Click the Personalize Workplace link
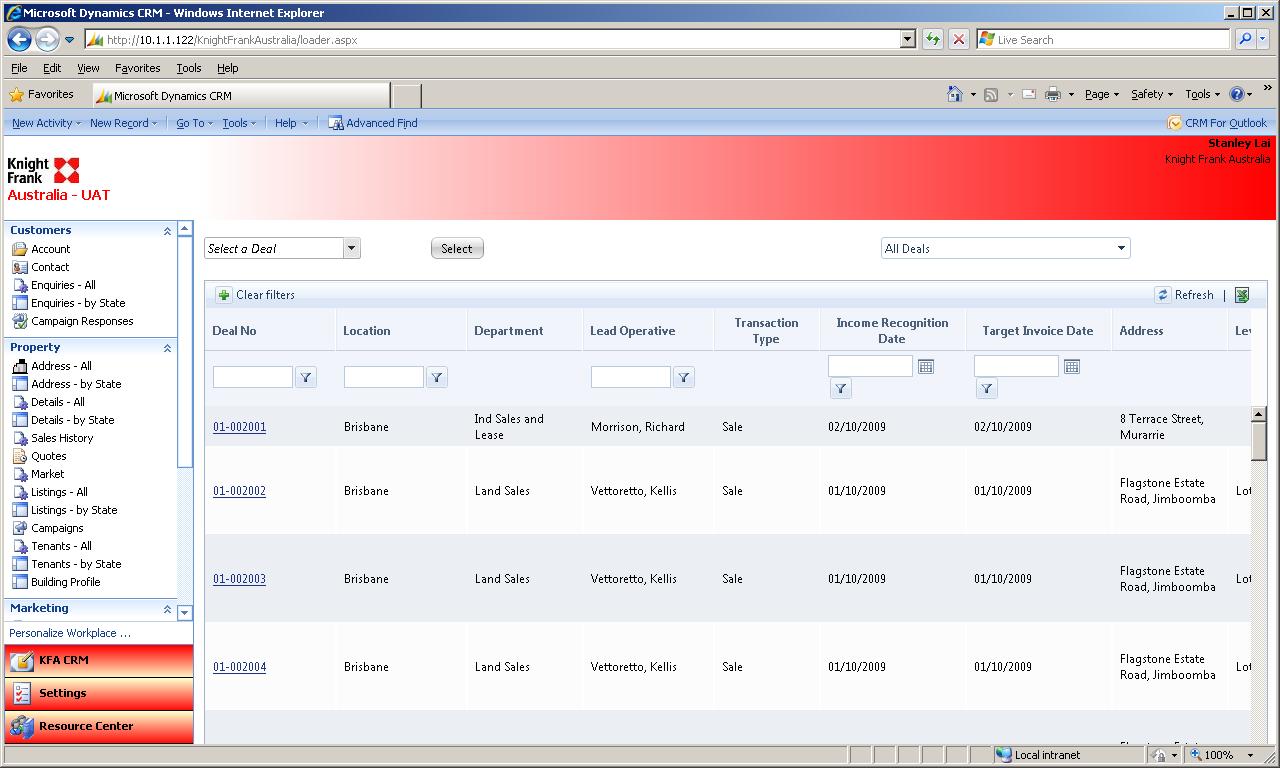The height and width of the screenshot is (768, 1280). 70,633
